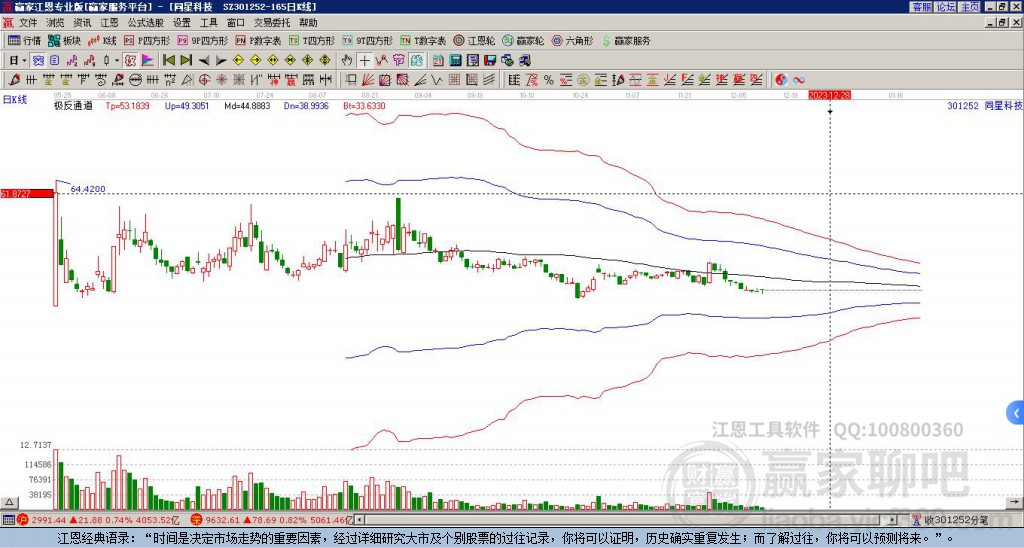Open the 设置 menu
Viewport: 1024px width, 548px height.
click(182, 23)
